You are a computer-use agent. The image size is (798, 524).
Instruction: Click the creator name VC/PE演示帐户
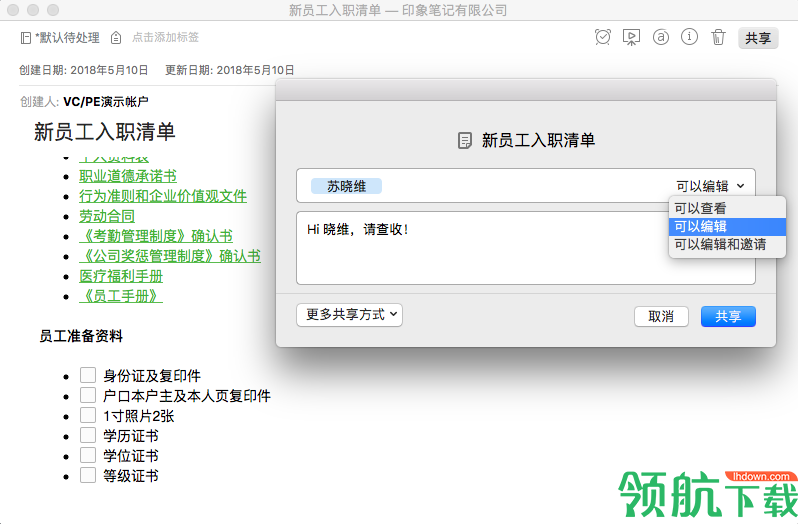[x=106, y=102]
